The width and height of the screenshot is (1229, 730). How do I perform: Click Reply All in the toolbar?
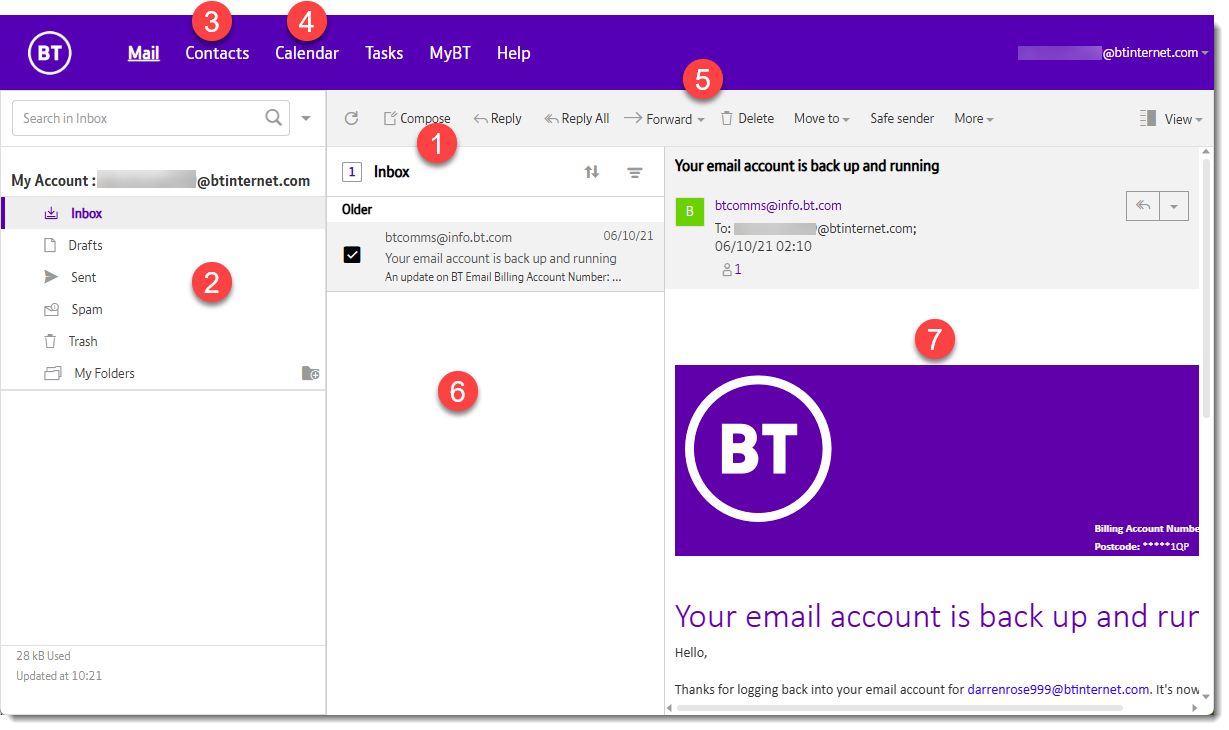pyautogui.click(x=576, y=118)
